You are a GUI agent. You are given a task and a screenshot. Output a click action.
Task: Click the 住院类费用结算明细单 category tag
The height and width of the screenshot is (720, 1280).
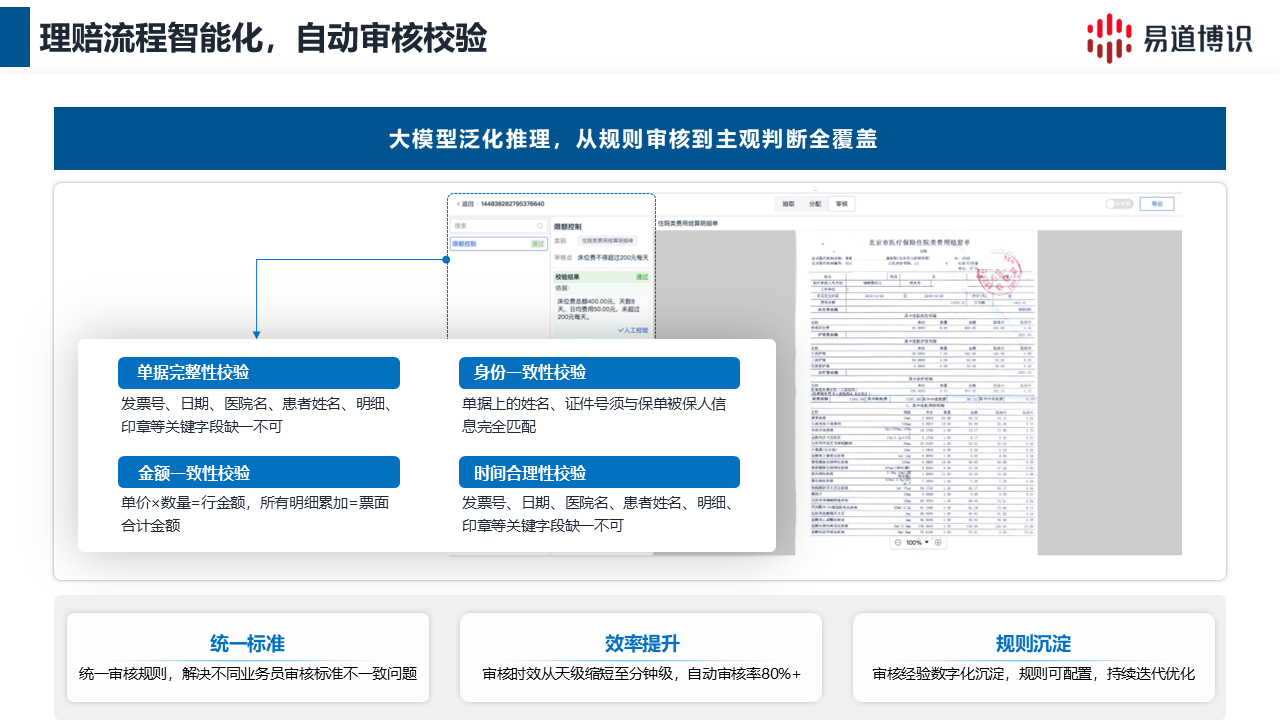[x=607, y=241]
